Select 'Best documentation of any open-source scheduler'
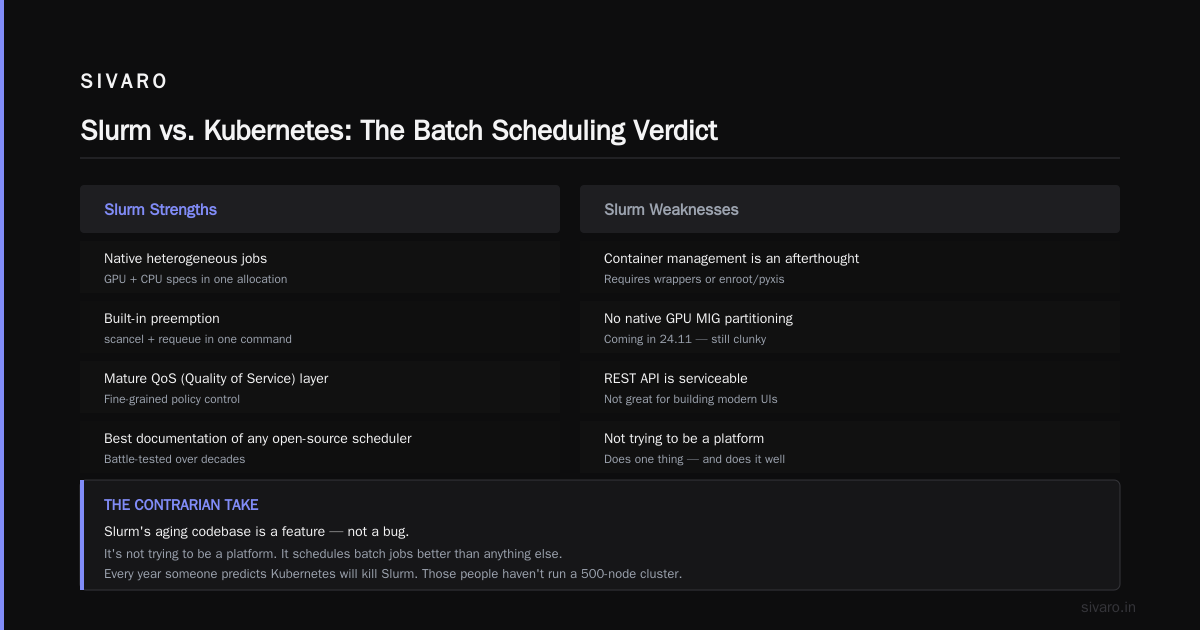The image size is (1200, 630). coord(258,438)
